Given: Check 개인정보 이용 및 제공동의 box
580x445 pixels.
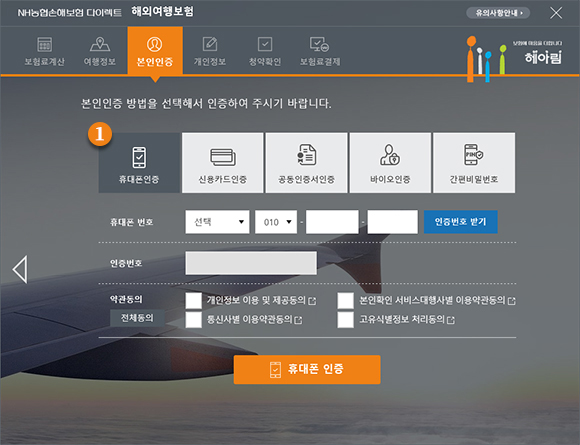Looking at the screenshot, I should (x=194, y=300).
